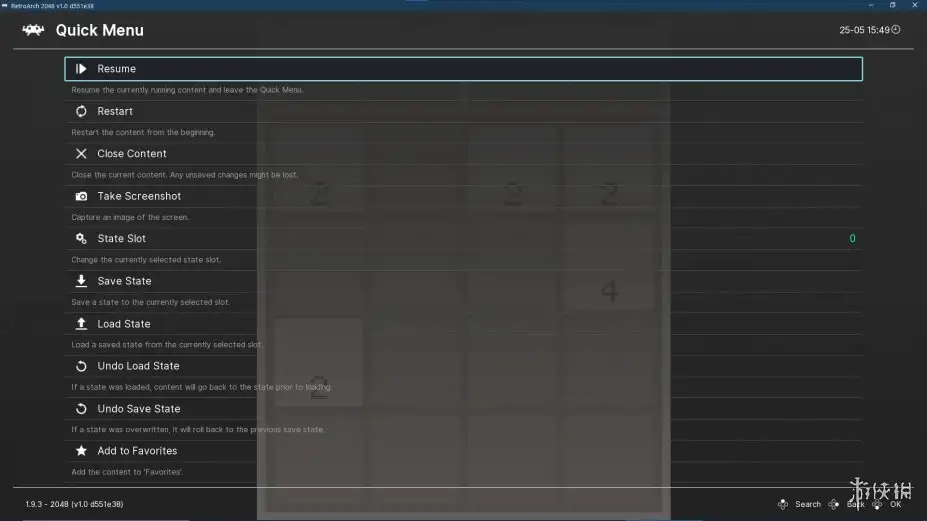The height and width of the screenshot is (521, 927).
Task: Click the Undo Load State icon
Action: (81, 366)
